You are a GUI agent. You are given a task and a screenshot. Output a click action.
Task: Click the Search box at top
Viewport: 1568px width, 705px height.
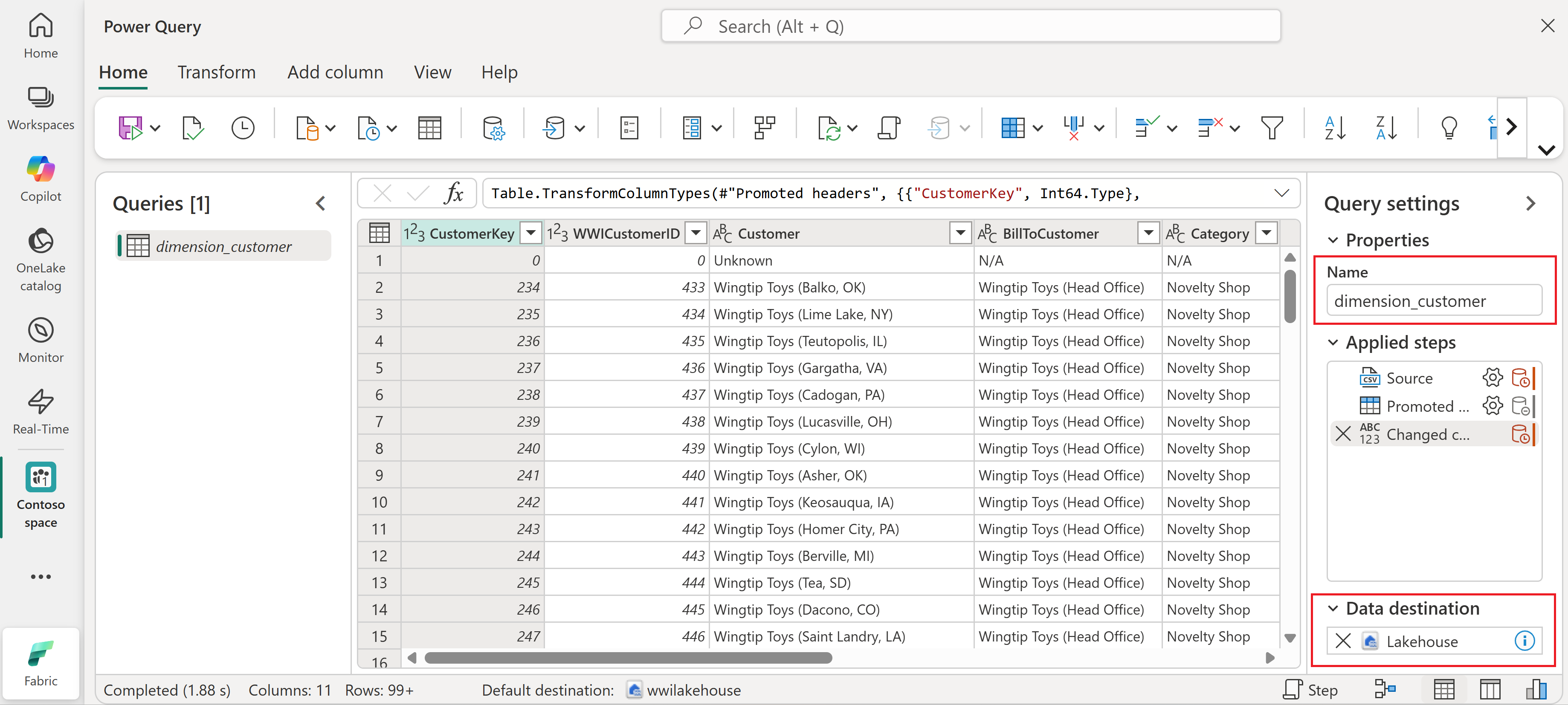970,26
